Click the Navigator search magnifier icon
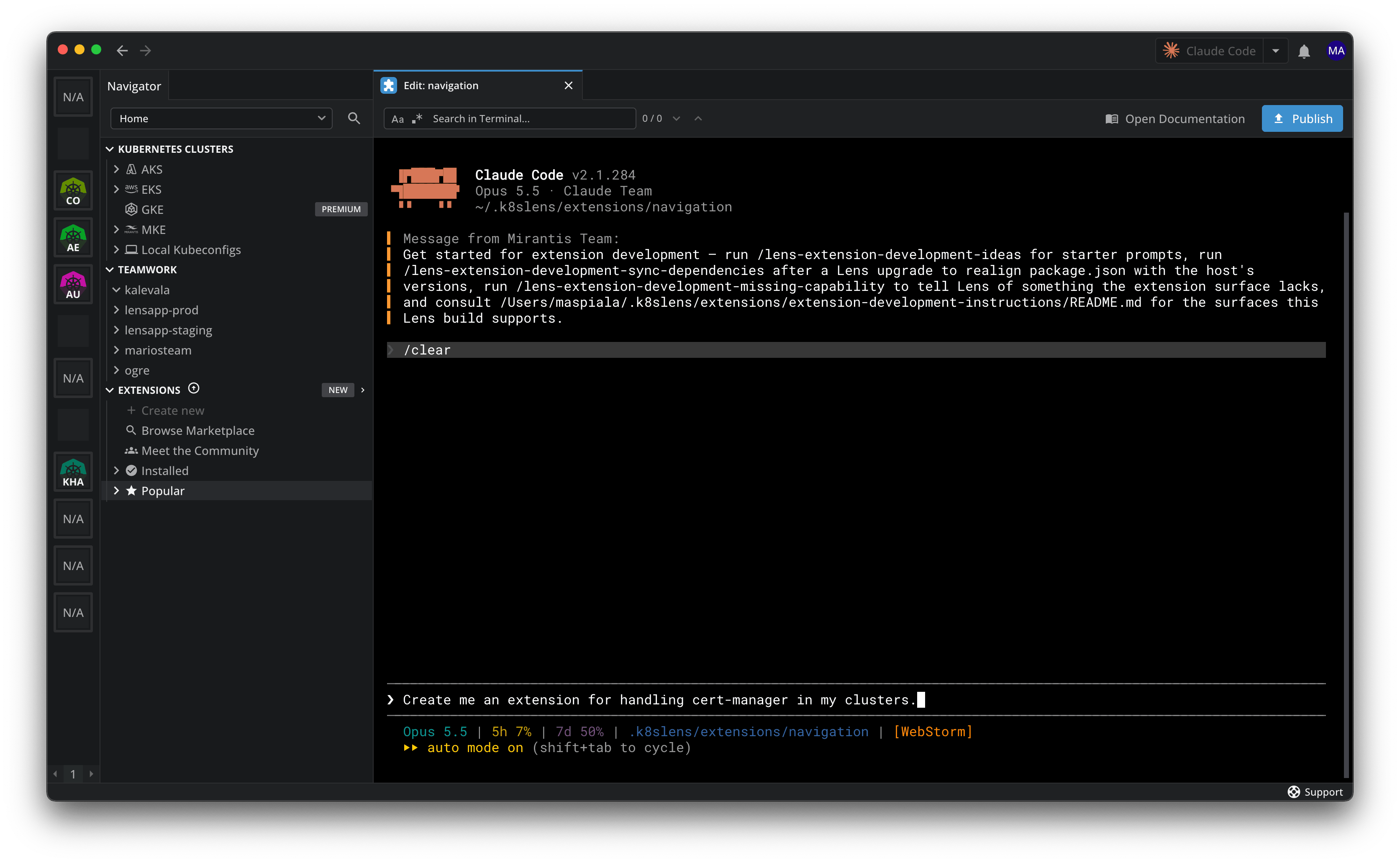 [354, 118]
